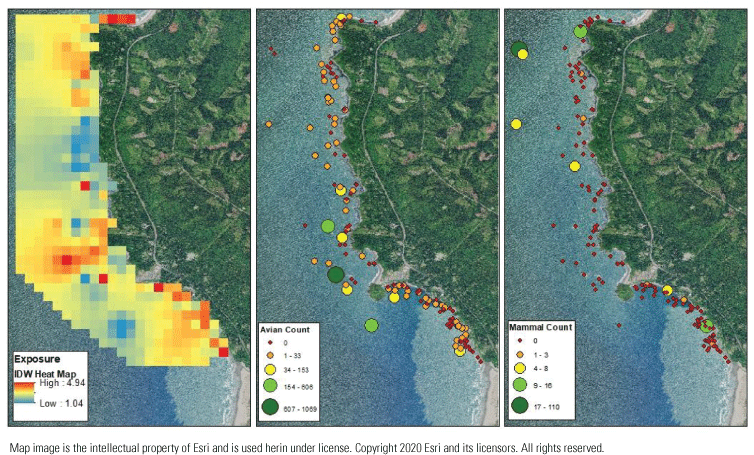Click the 1 - 3 mammal legend dot
This screenshot has width=754, height=455.
point(518,353)
